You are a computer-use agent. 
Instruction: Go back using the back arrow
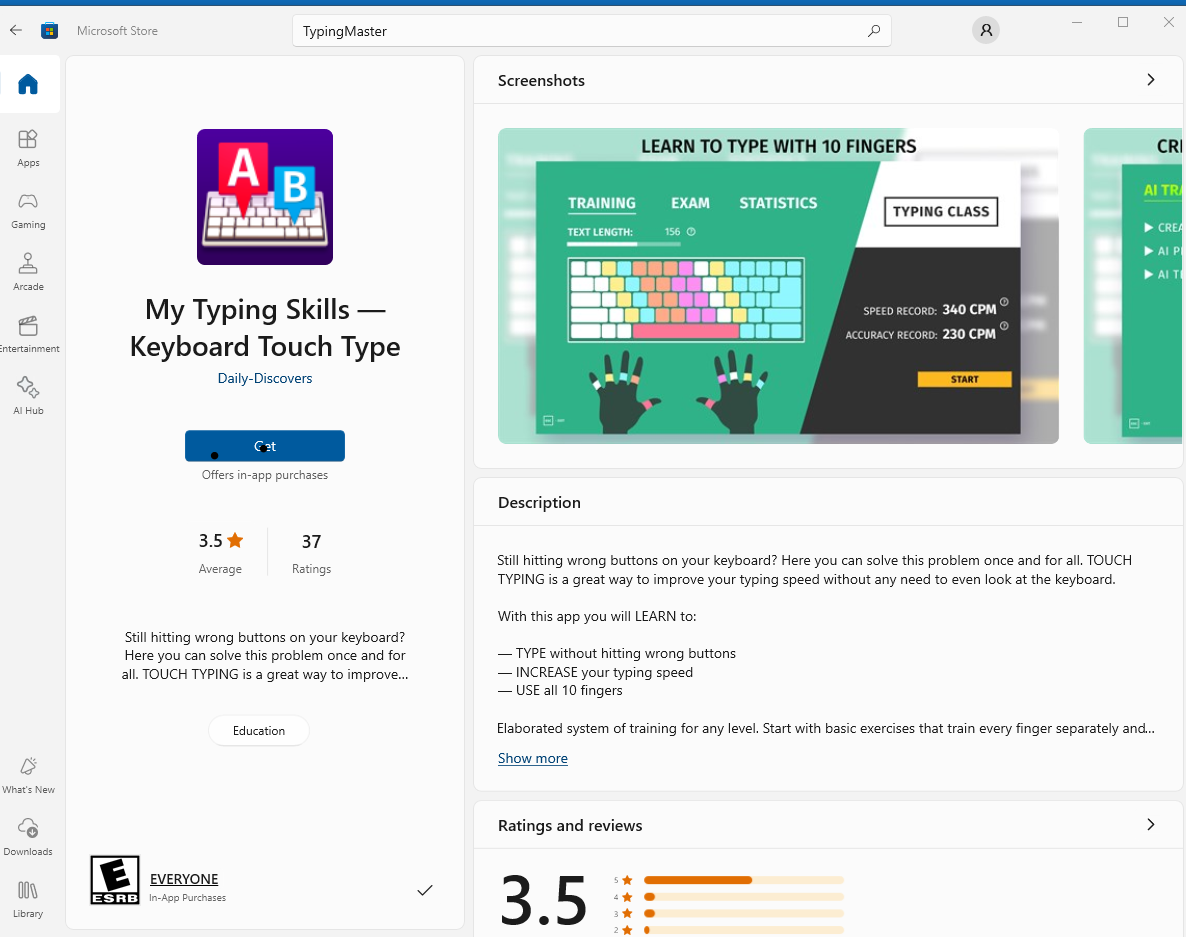[x=16, y=30]
